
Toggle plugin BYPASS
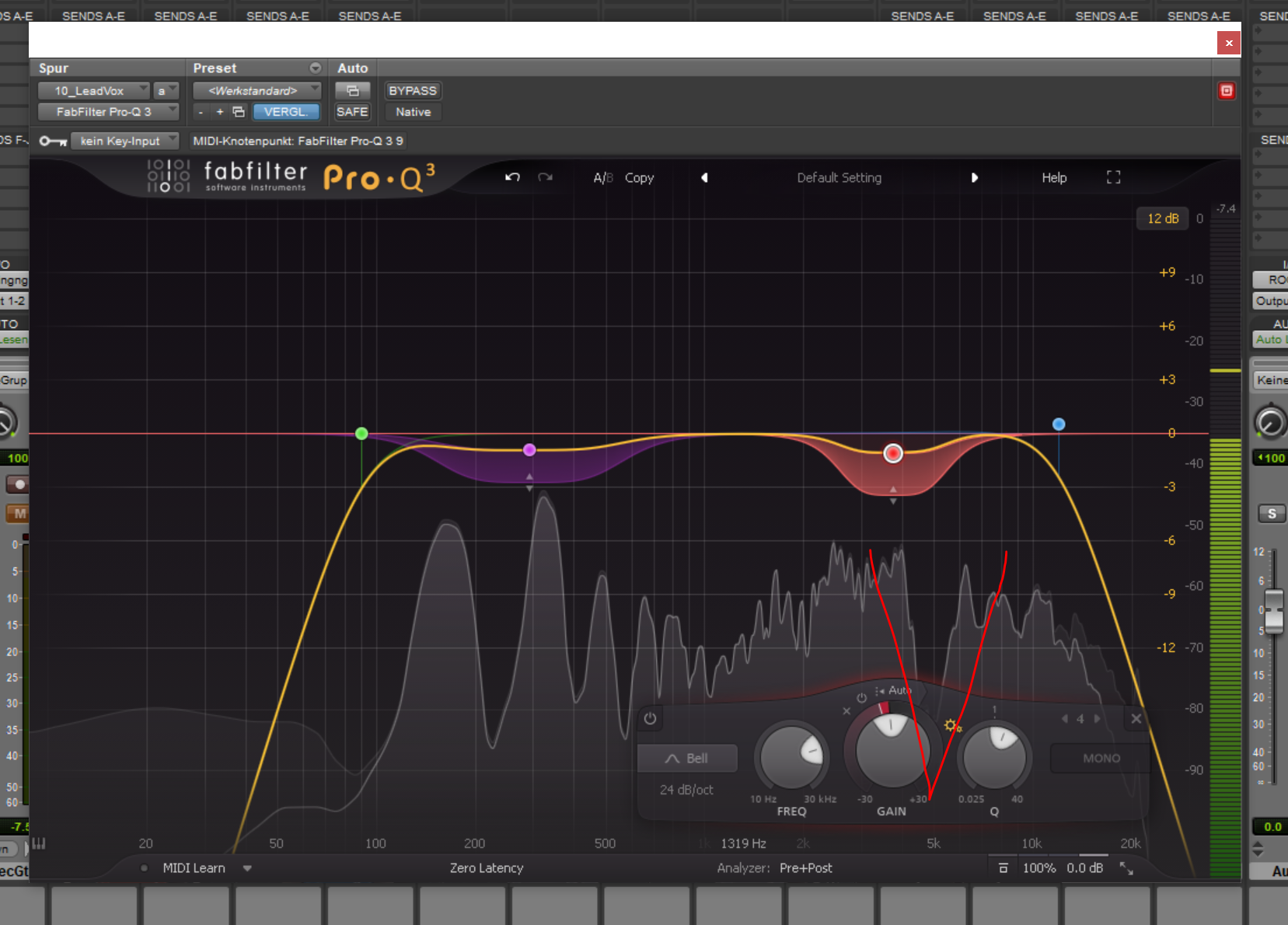pyautogui.click(x=412, y=91)
